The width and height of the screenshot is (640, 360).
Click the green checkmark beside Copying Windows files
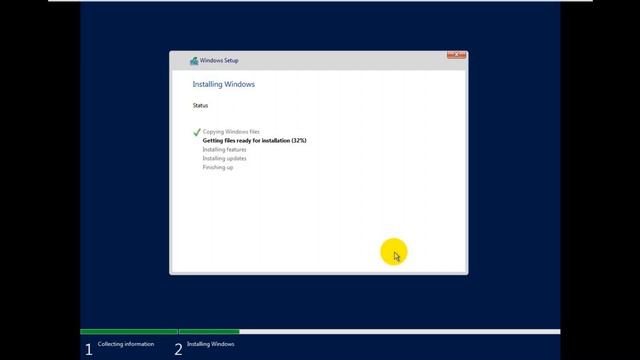197,132
